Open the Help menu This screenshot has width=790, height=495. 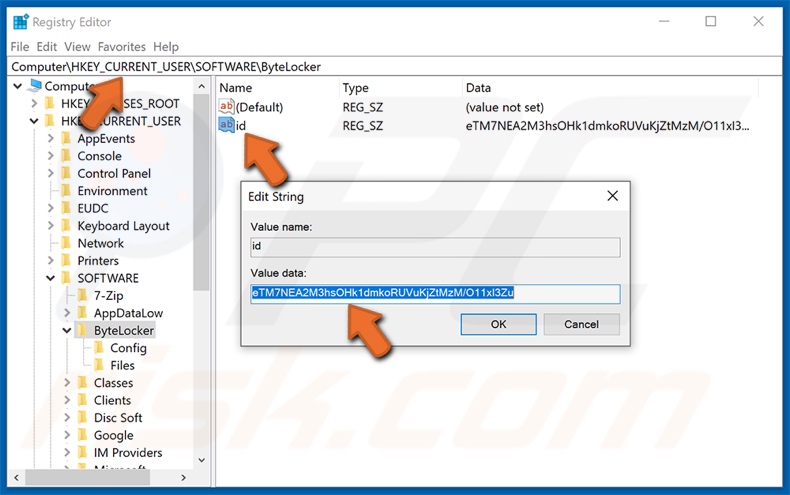coord(166,47)
